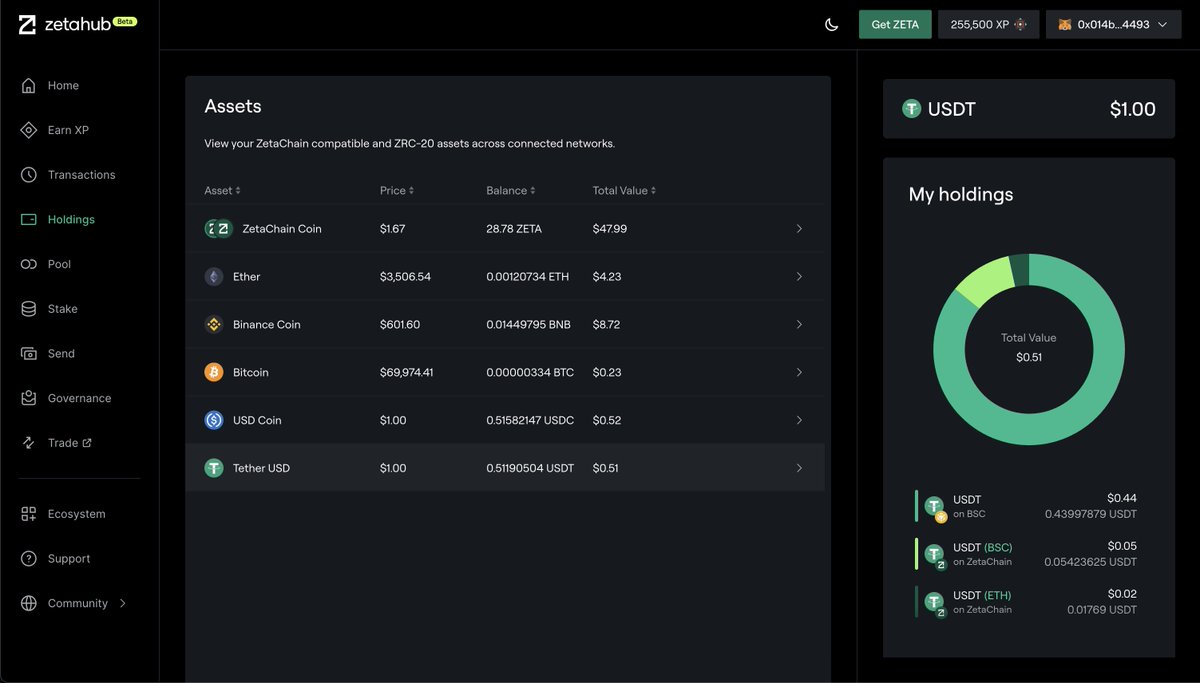Open the wallet 0x014b...4493 dropdown
The width and height of the screenshot is (1200, 683).
(x=1113, y=25)
